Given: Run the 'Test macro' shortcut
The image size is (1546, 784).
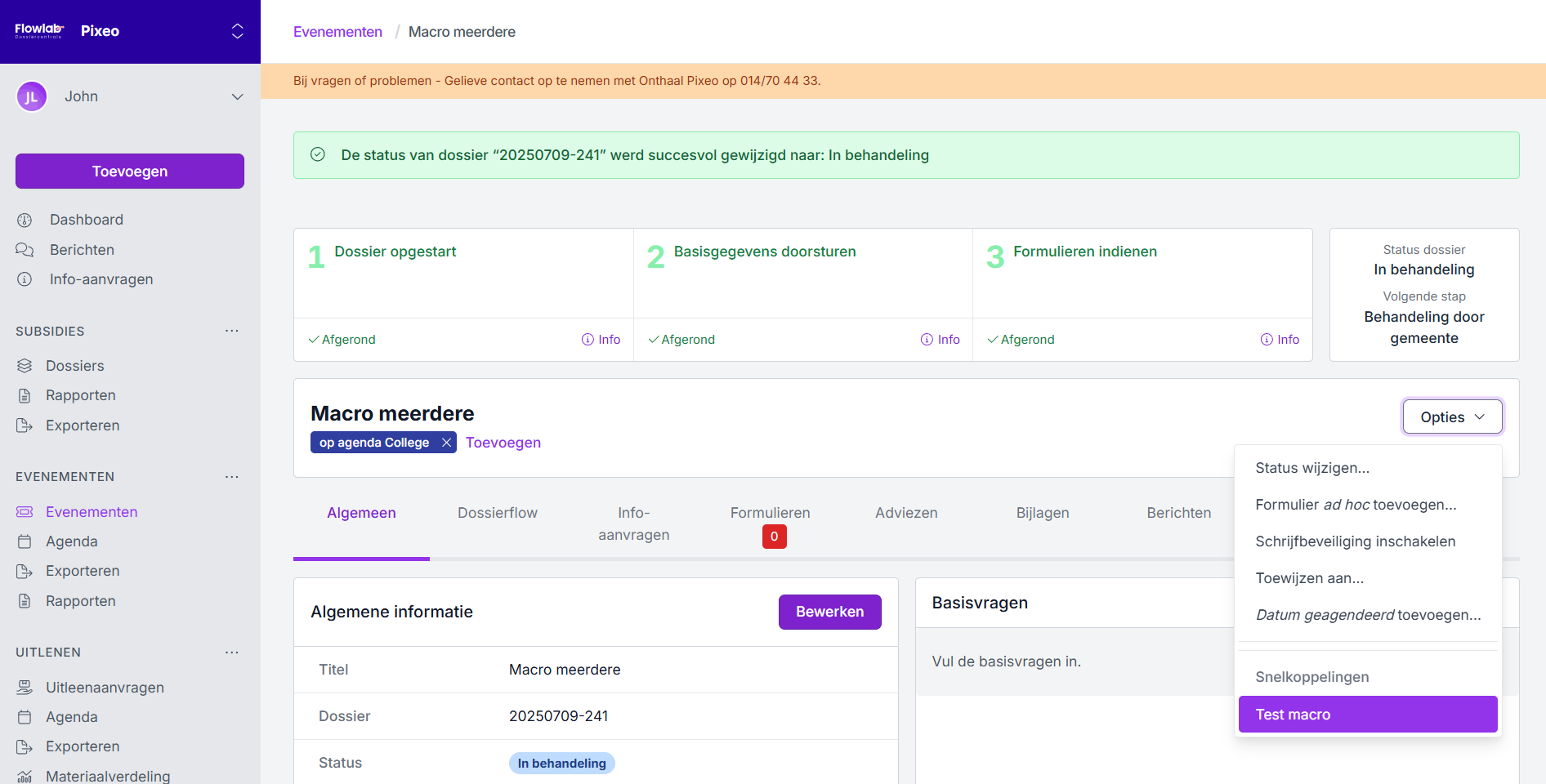Looking at the screenshot, I should coord(1367,715).
